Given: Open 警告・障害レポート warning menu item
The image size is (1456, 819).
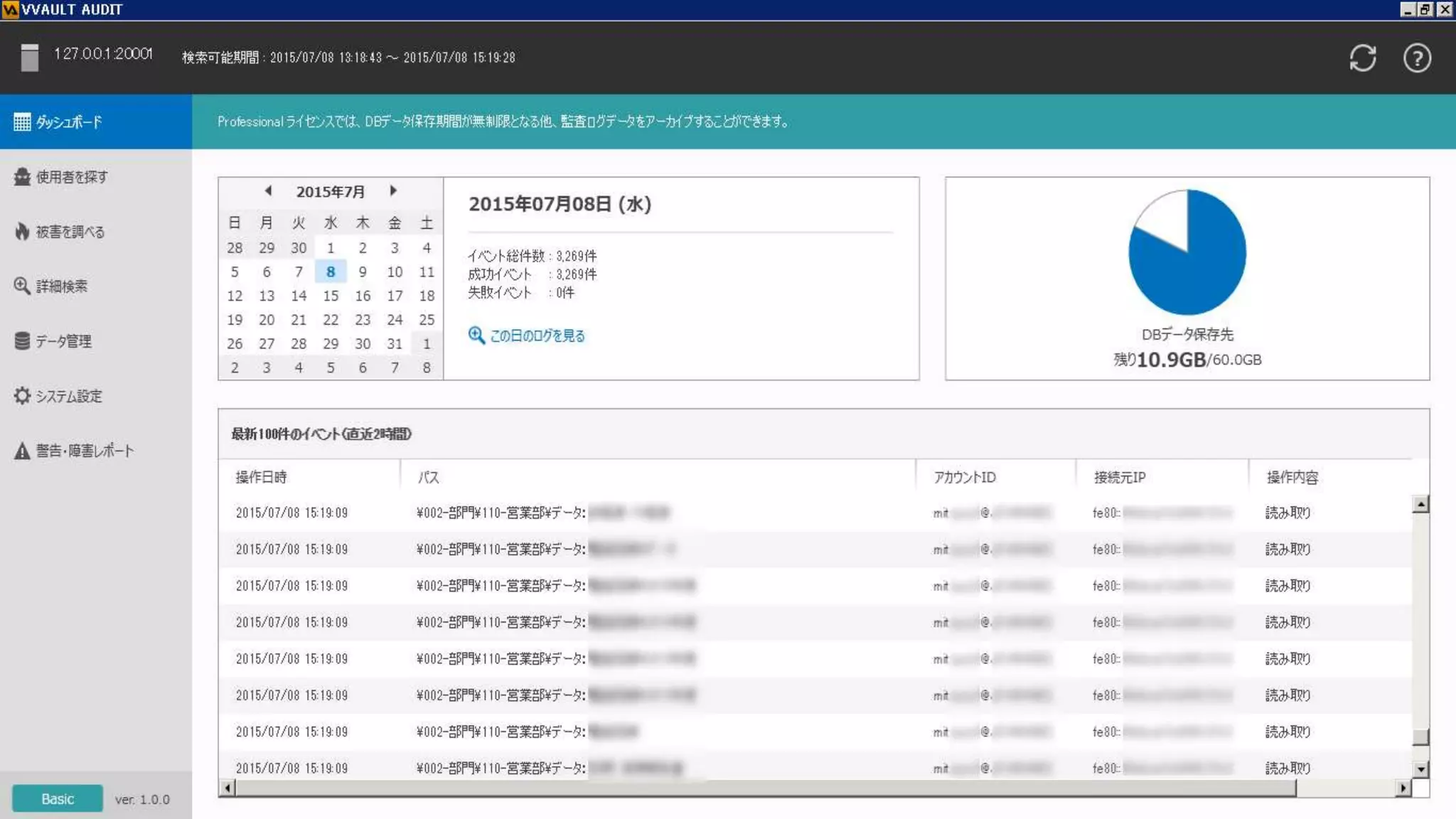Looking at the screenshot, I should (x=22, y=451).
